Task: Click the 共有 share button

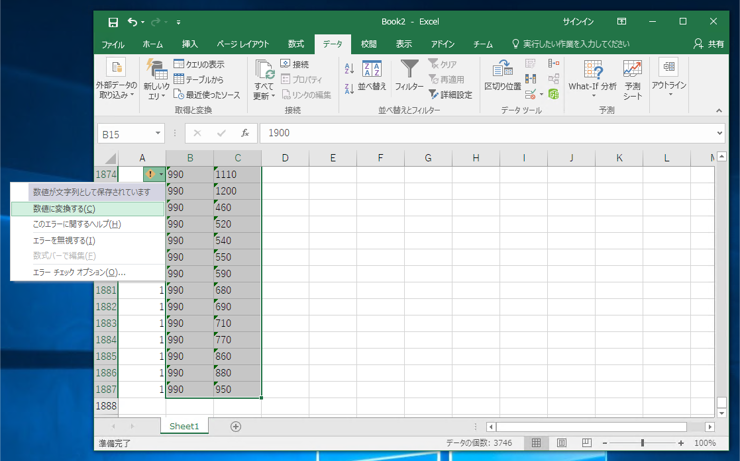Action: coord(709,44)
